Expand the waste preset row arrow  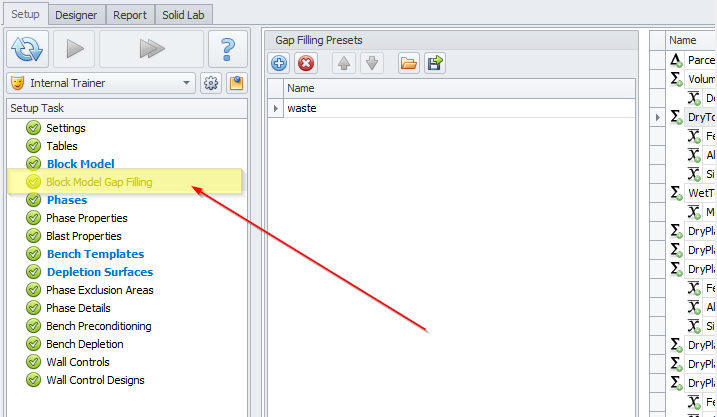(276, 108)
